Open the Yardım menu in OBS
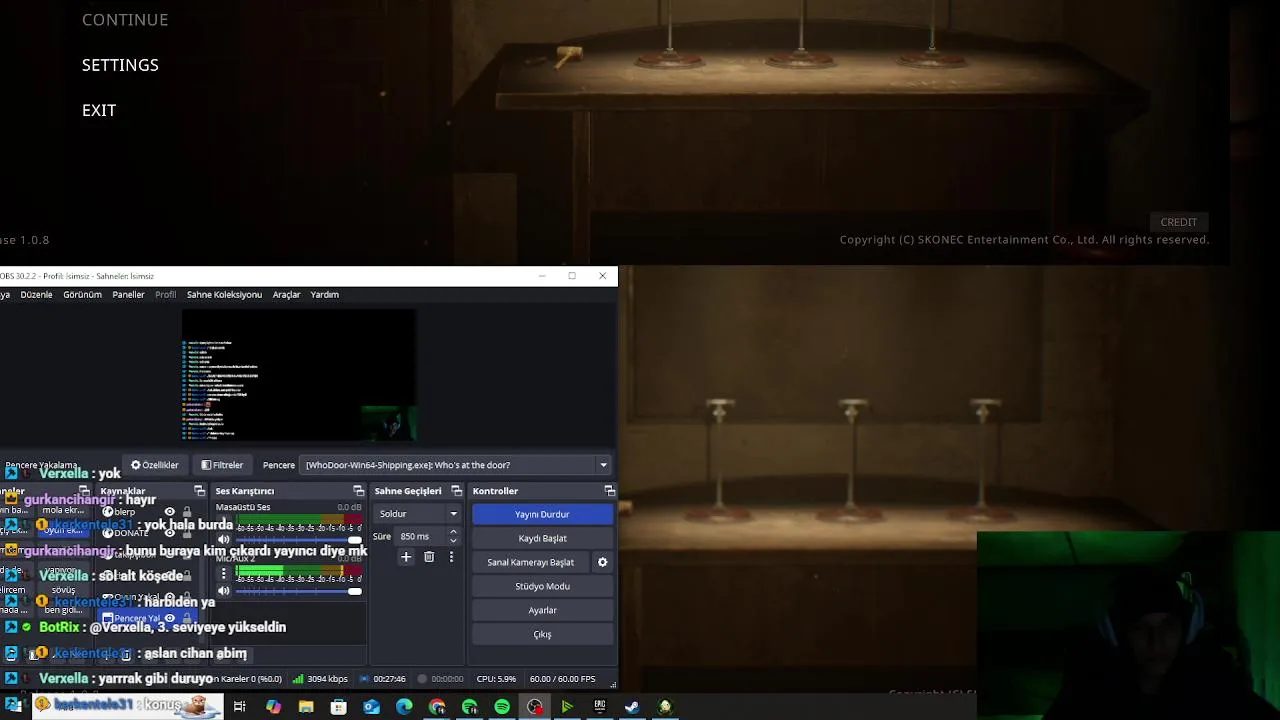1280x720 pixels. [324, 295]
